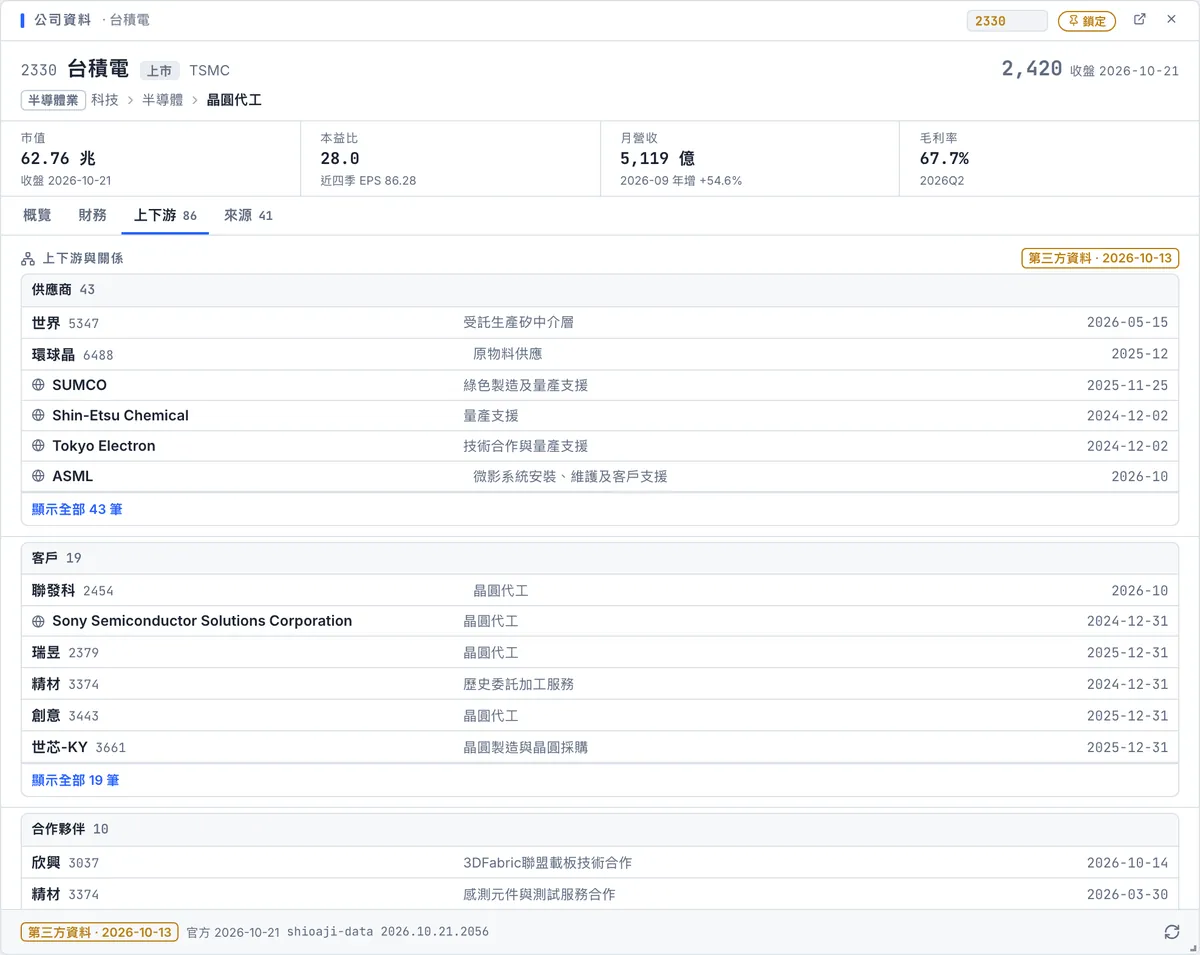Image resolution: width=1200 pixels, height=955 pixels.
Task: Open the 精材 row with 歷史委託加工服務
Action: click(x=600, y=684)
